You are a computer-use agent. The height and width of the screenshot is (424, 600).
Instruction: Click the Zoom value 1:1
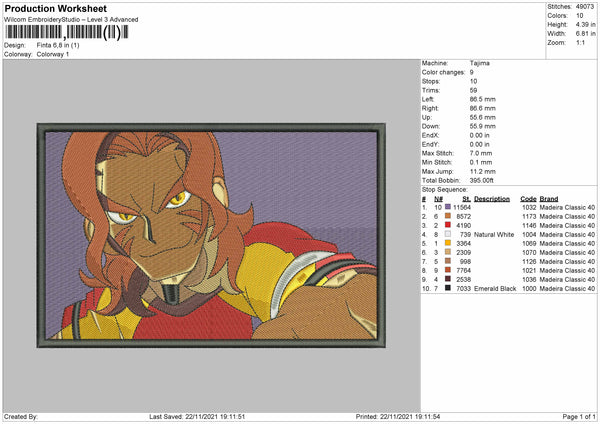[x=580, y=42]
